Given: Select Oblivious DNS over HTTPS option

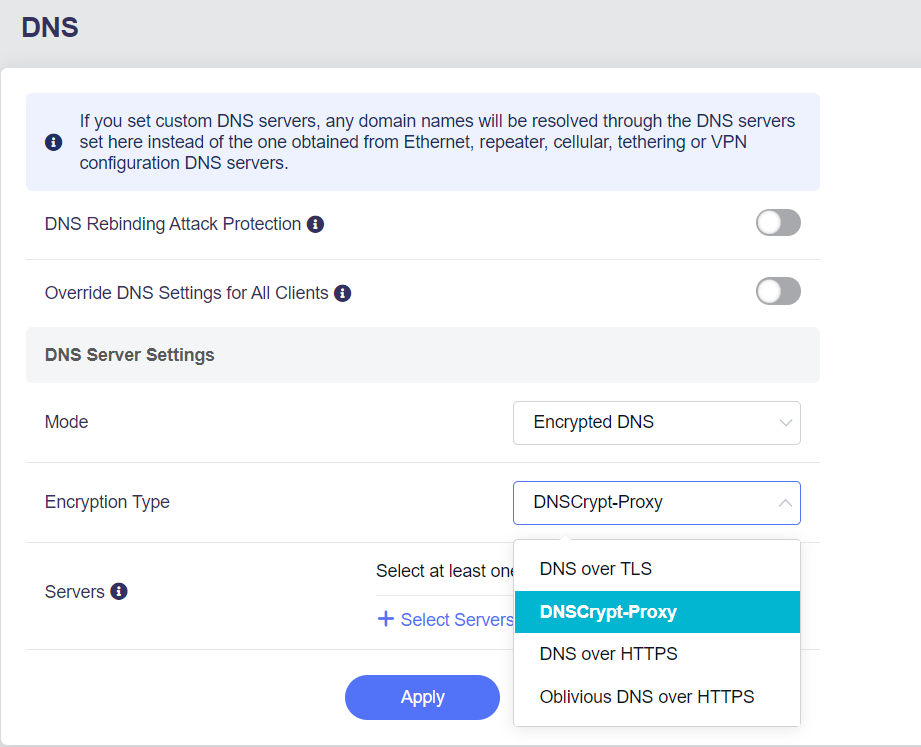Looking at the screenshot, I should coord(647,697).
